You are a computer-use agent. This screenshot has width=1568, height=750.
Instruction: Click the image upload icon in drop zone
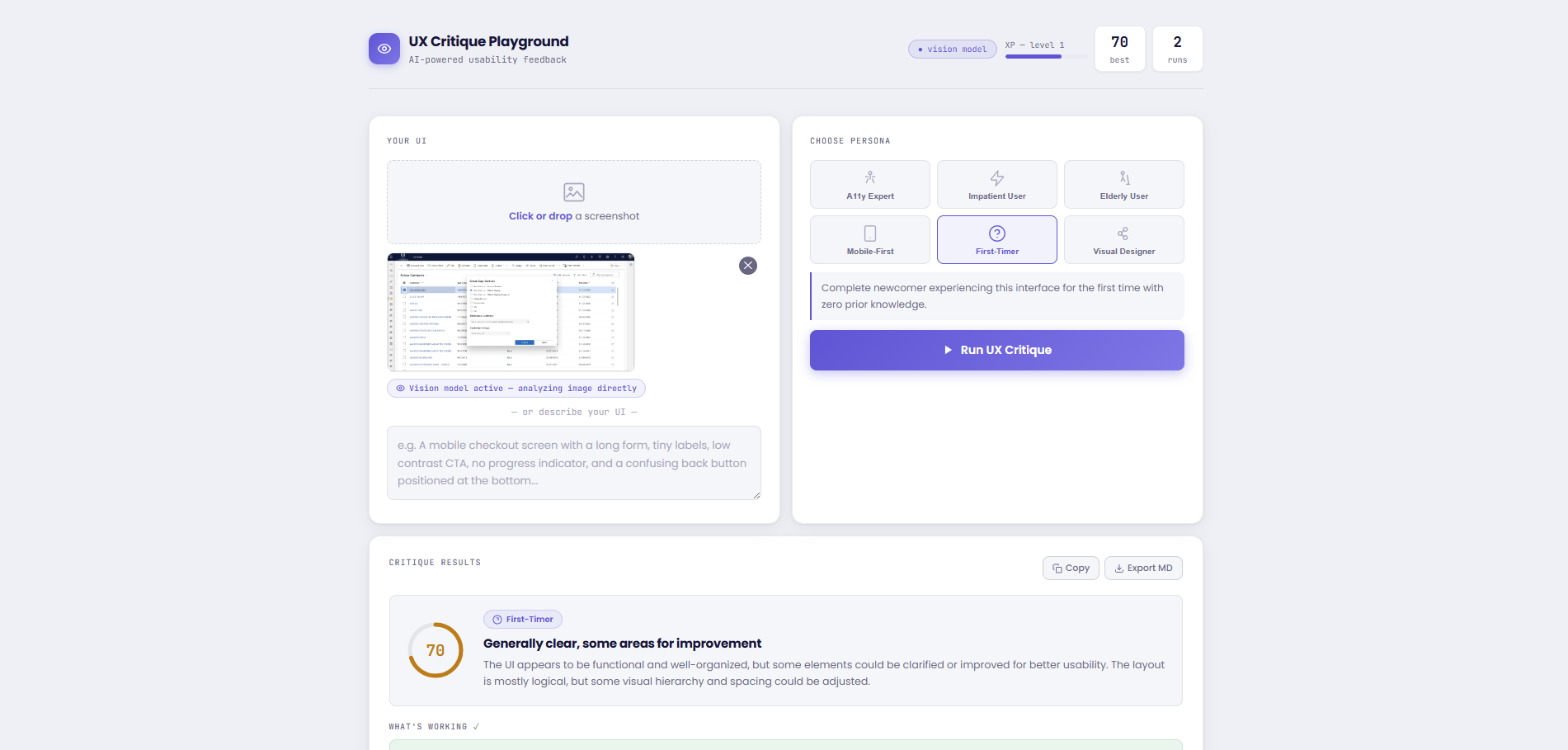coord(574,192)
